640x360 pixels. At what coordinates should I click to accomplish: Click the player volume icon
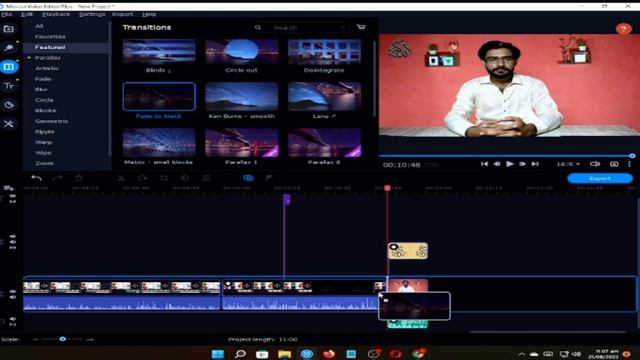pyautogui.click(x=595, y=164)
